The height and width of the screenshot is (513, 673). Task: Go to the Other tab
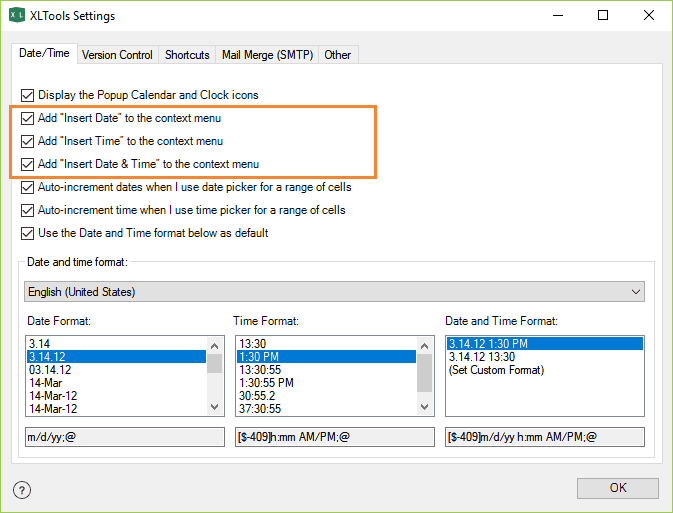[x=337, y=55]
